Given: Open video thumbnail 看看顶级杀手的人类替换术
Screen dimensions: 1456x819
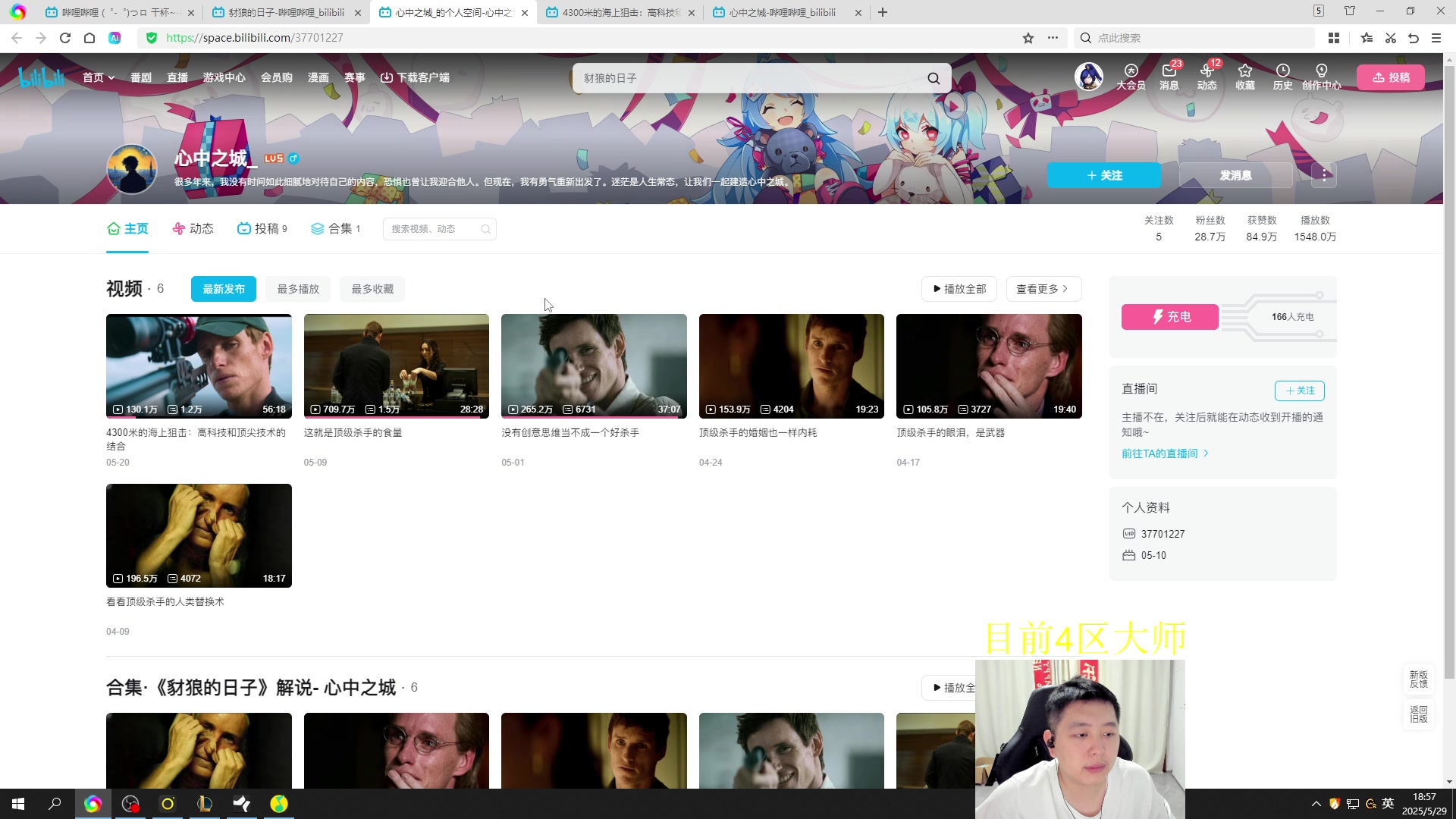Looking at the screenshot, I should pyautogui.click(x=199, y=535).
